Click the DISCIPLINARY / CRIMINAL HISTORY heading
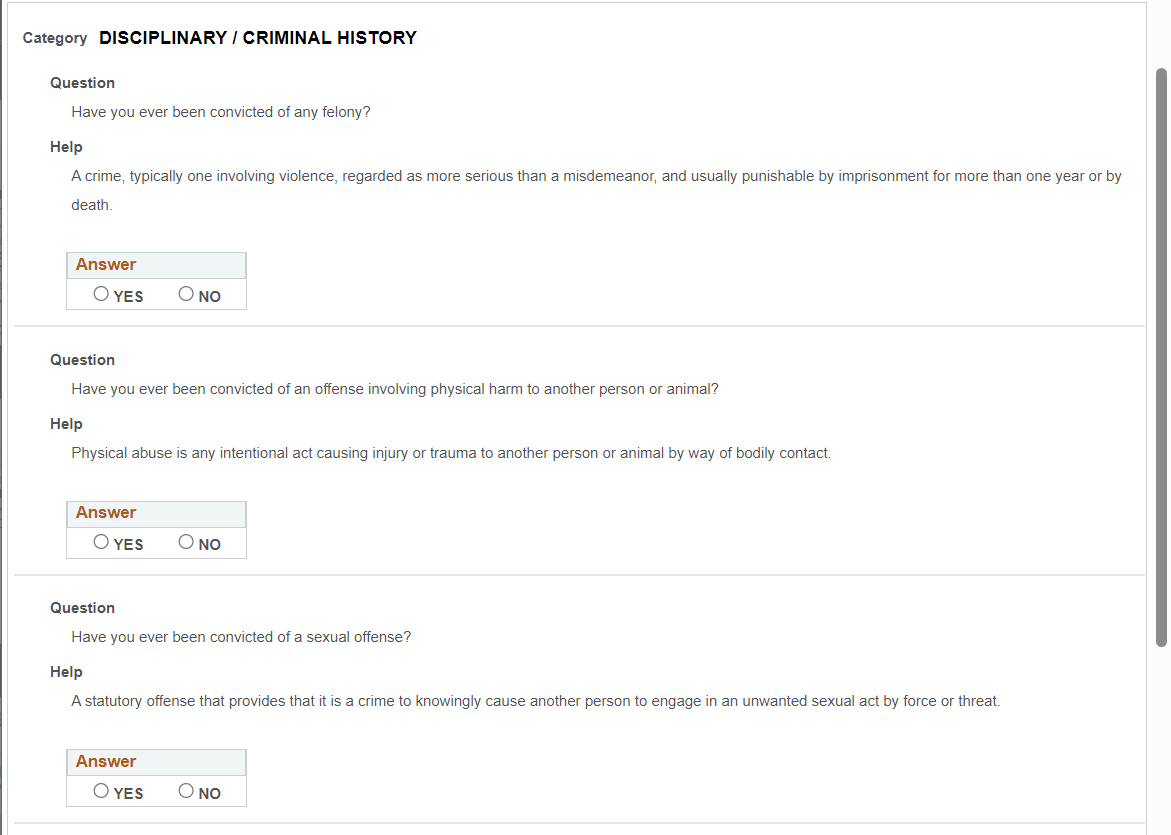Screen dimensions: 1171x835 pyautogui.click(x=258, y=38)
